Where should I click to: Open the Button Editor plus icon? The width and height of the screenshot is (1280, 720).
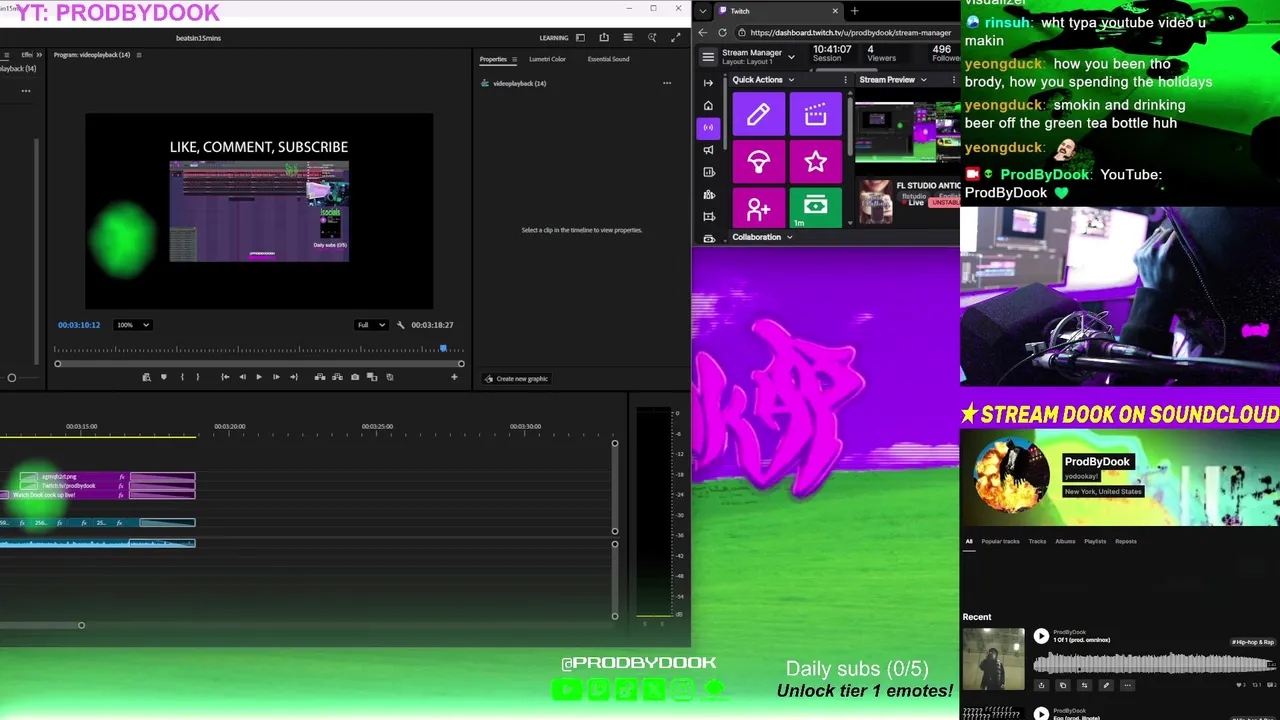[x=454, y=377]
